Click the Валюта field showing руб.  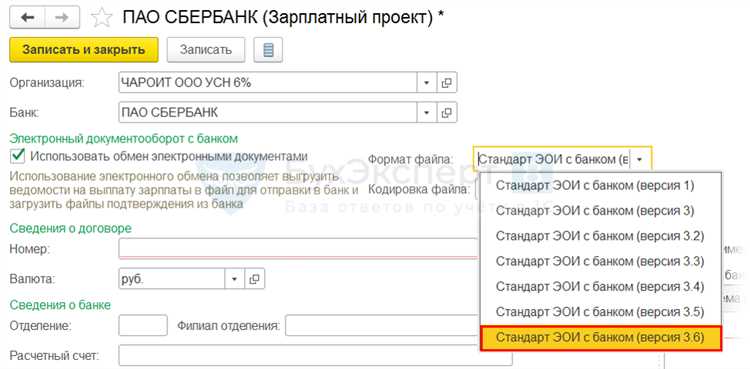point(172,279)
